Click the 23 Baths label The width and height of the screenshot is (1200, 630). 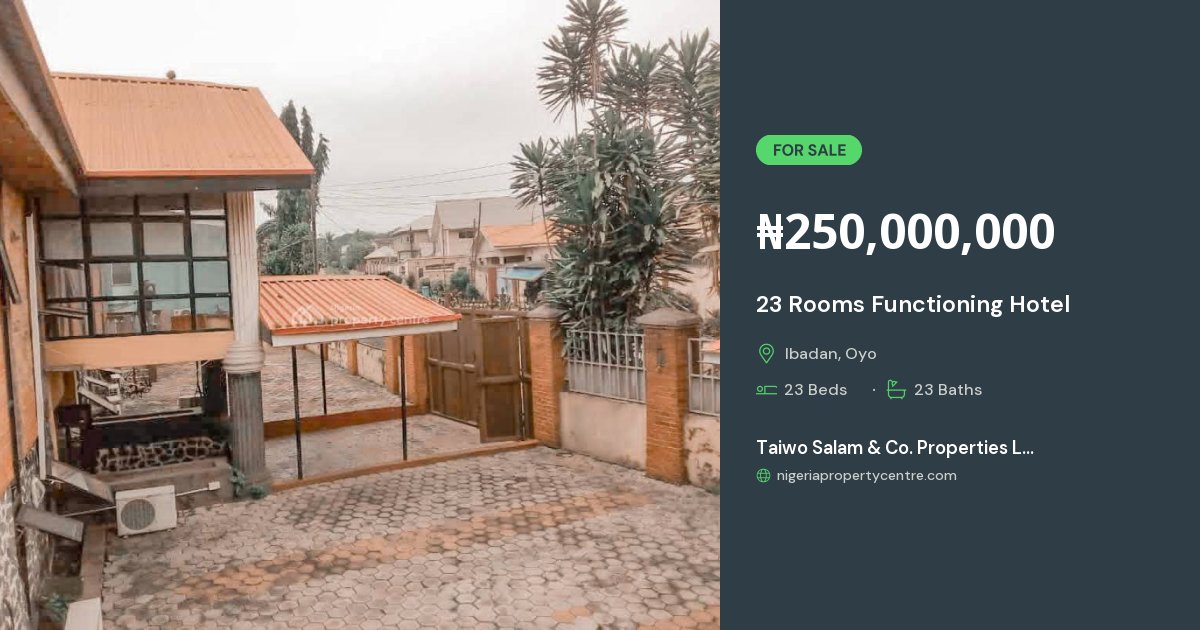tap(948, 390)
